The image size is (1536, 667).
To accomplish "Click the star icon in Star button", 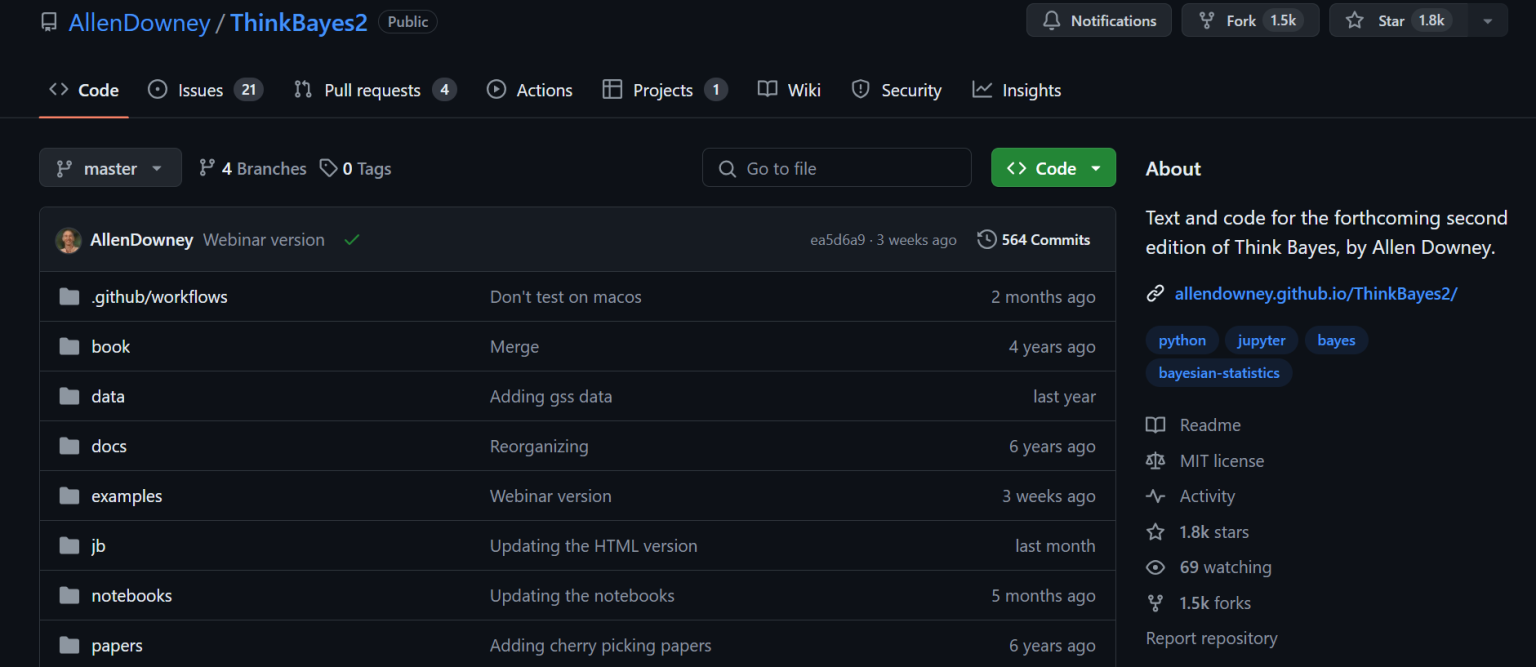I will pyautogui.click(x=1354, y=19).
